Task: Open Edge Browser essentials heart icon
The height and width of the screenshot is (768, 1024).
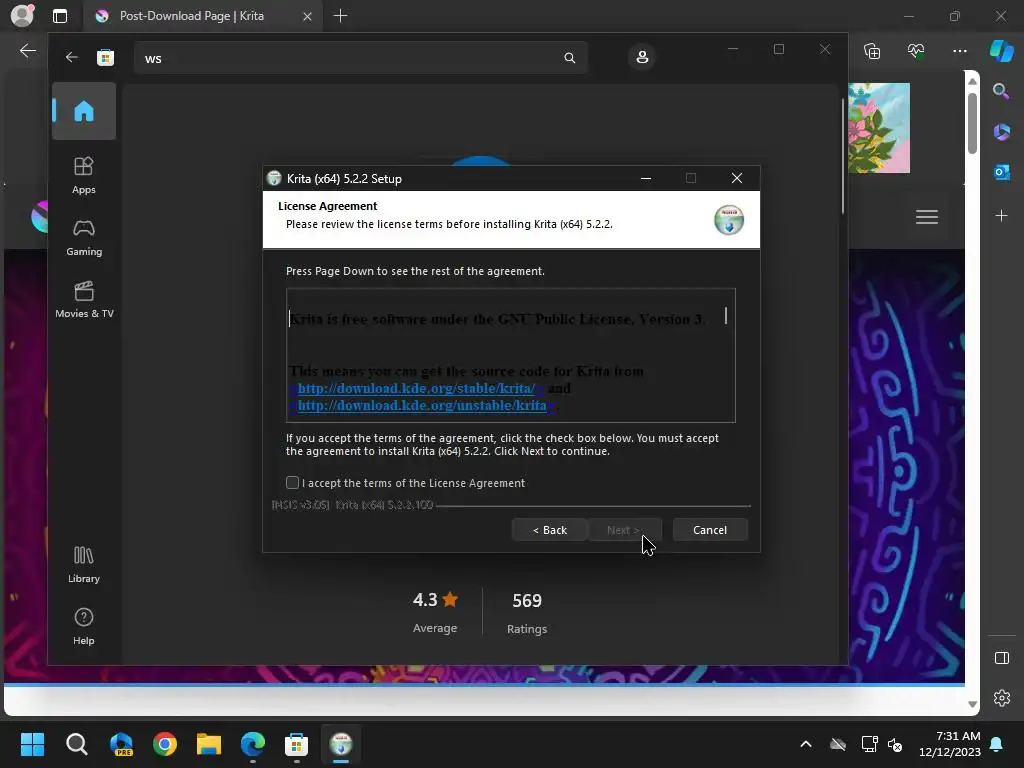Action: click(x=916, y=51)
